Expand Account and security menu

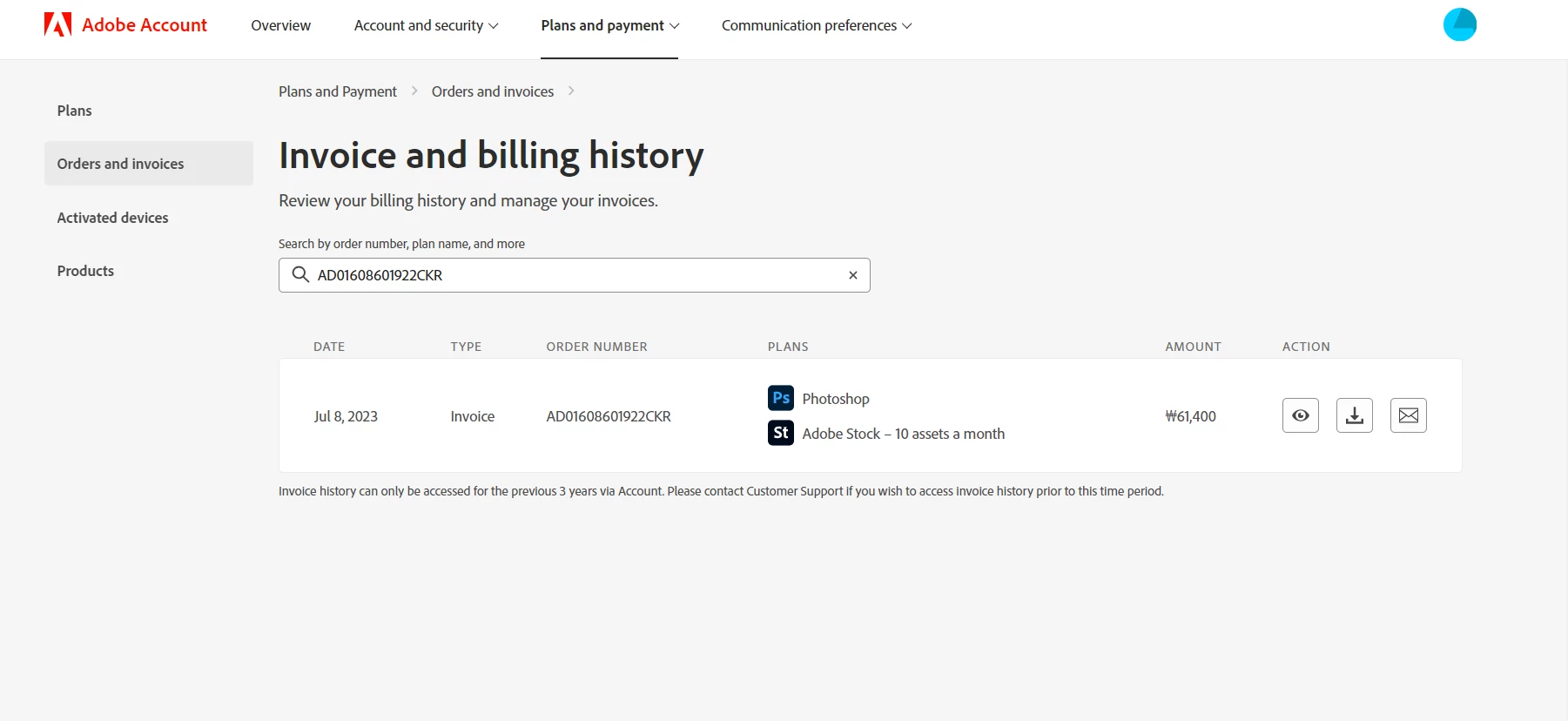426,25
